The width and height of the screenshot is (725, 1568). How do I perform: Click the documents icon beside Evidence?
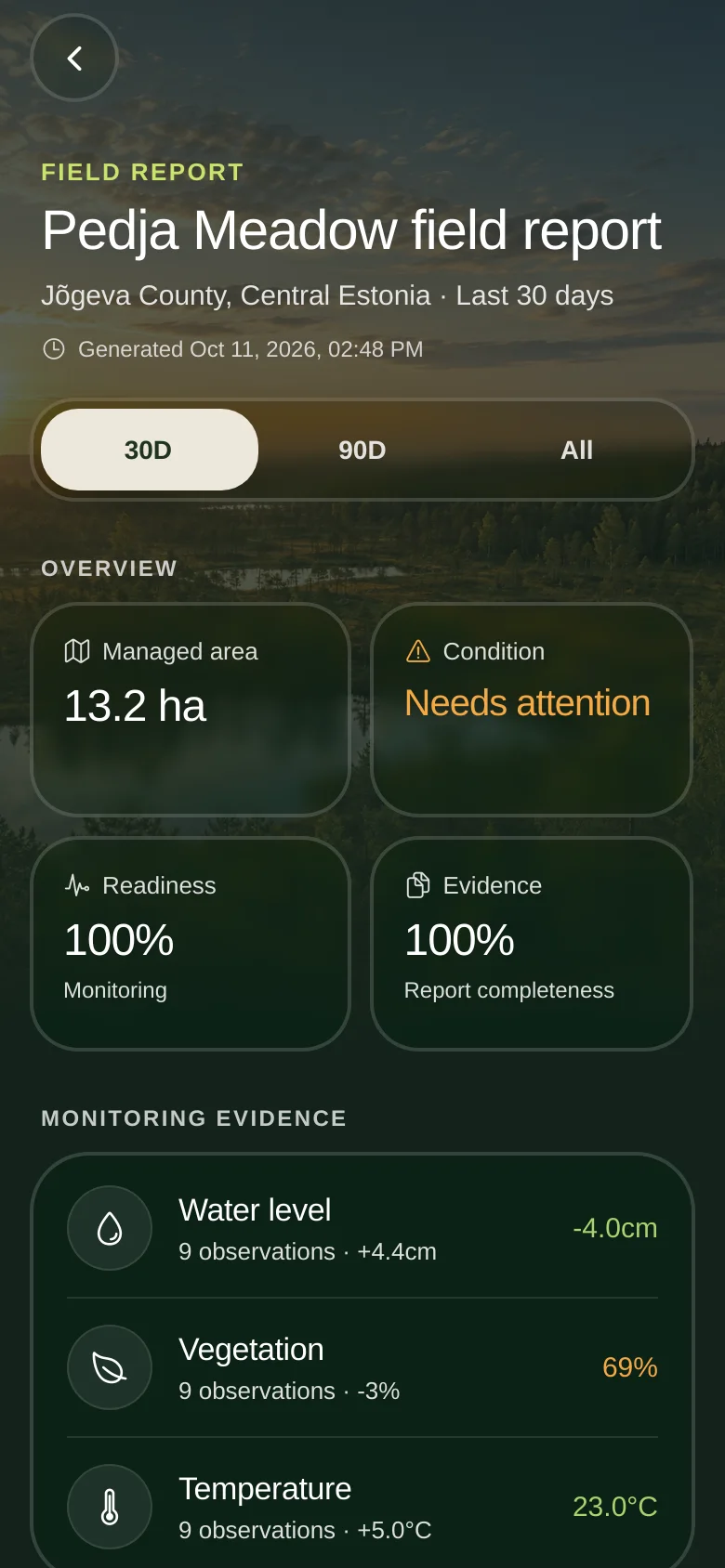point(418,885)
